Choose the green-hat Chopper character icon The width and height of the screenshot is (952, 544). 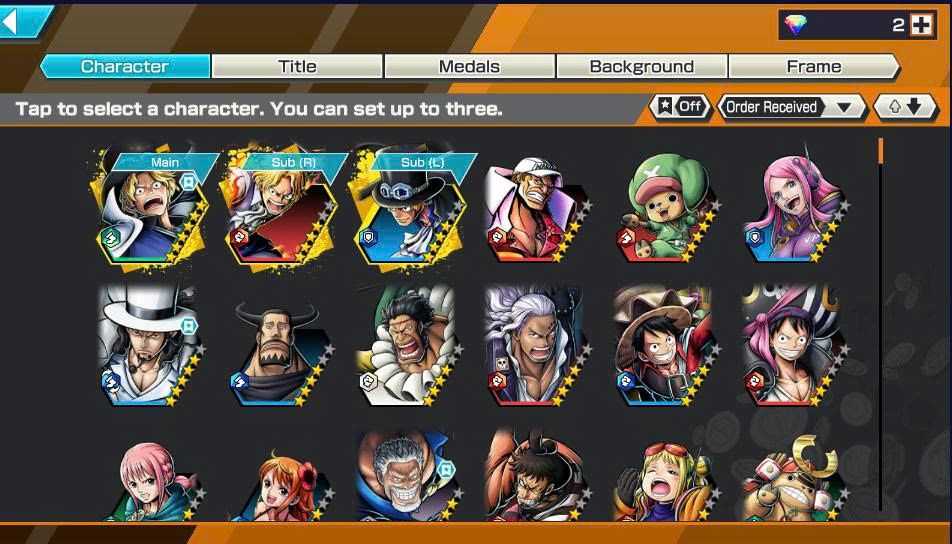[666, 209]
